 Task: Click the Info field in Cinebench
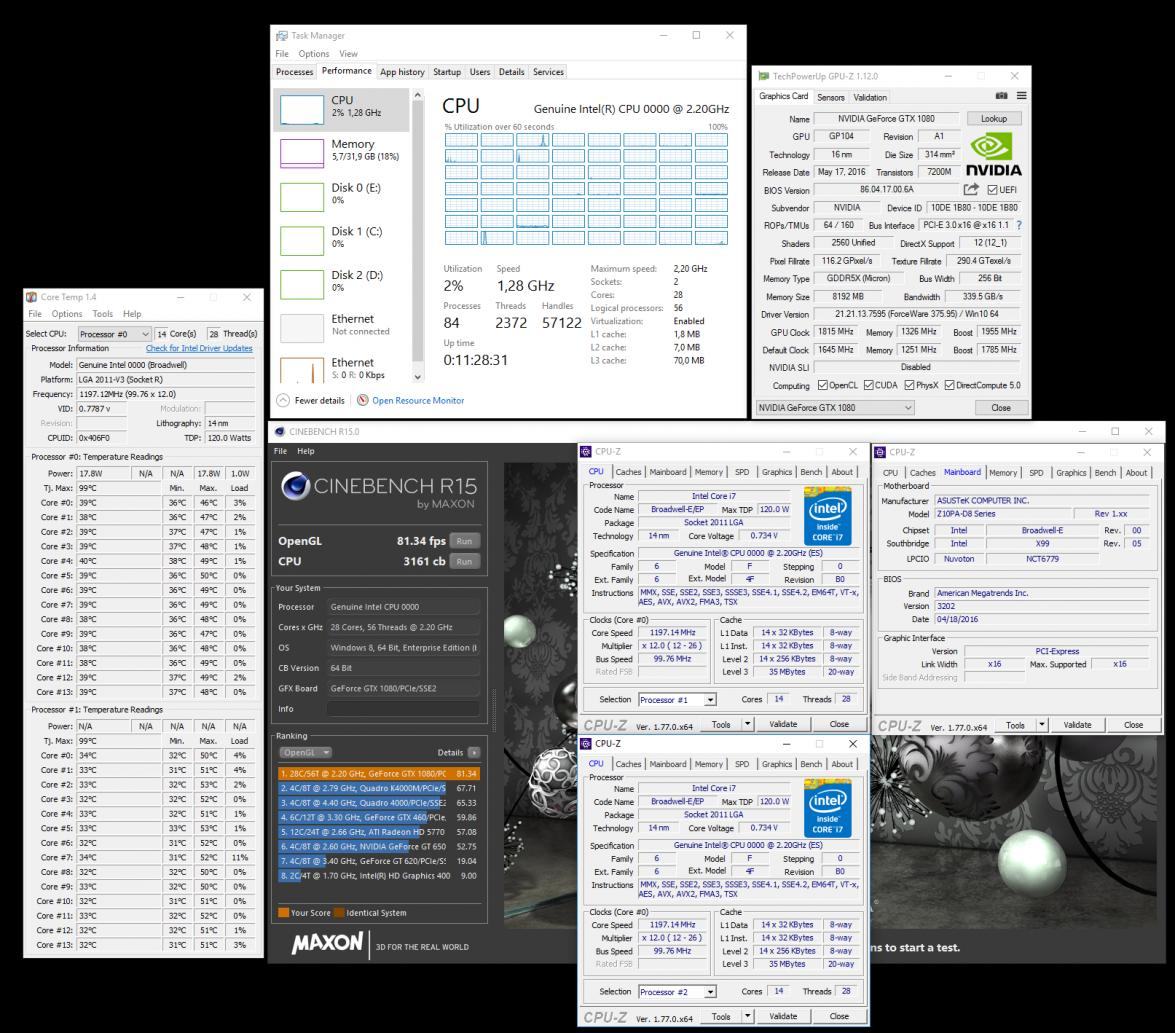402,709
